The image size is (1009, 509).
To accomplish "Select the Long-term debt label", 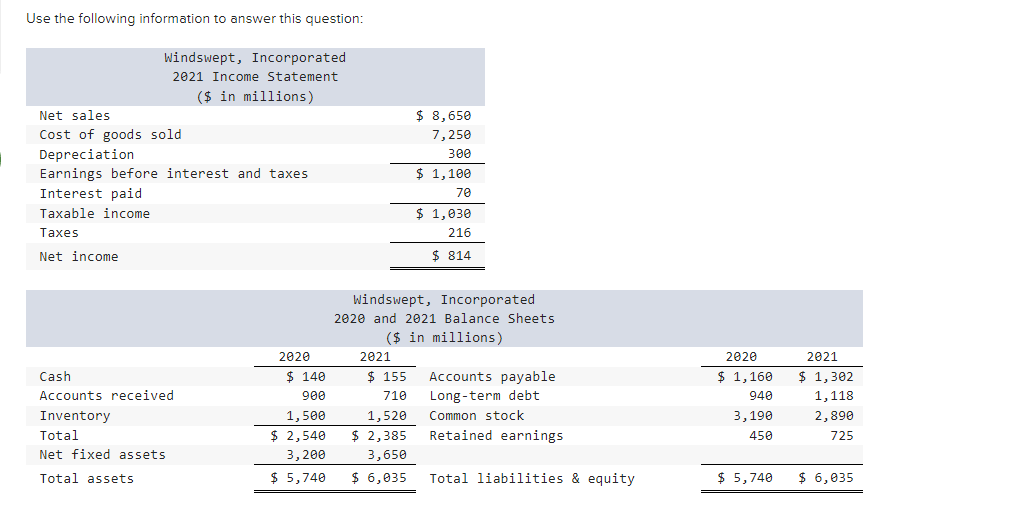I will (x=485, y=396).
